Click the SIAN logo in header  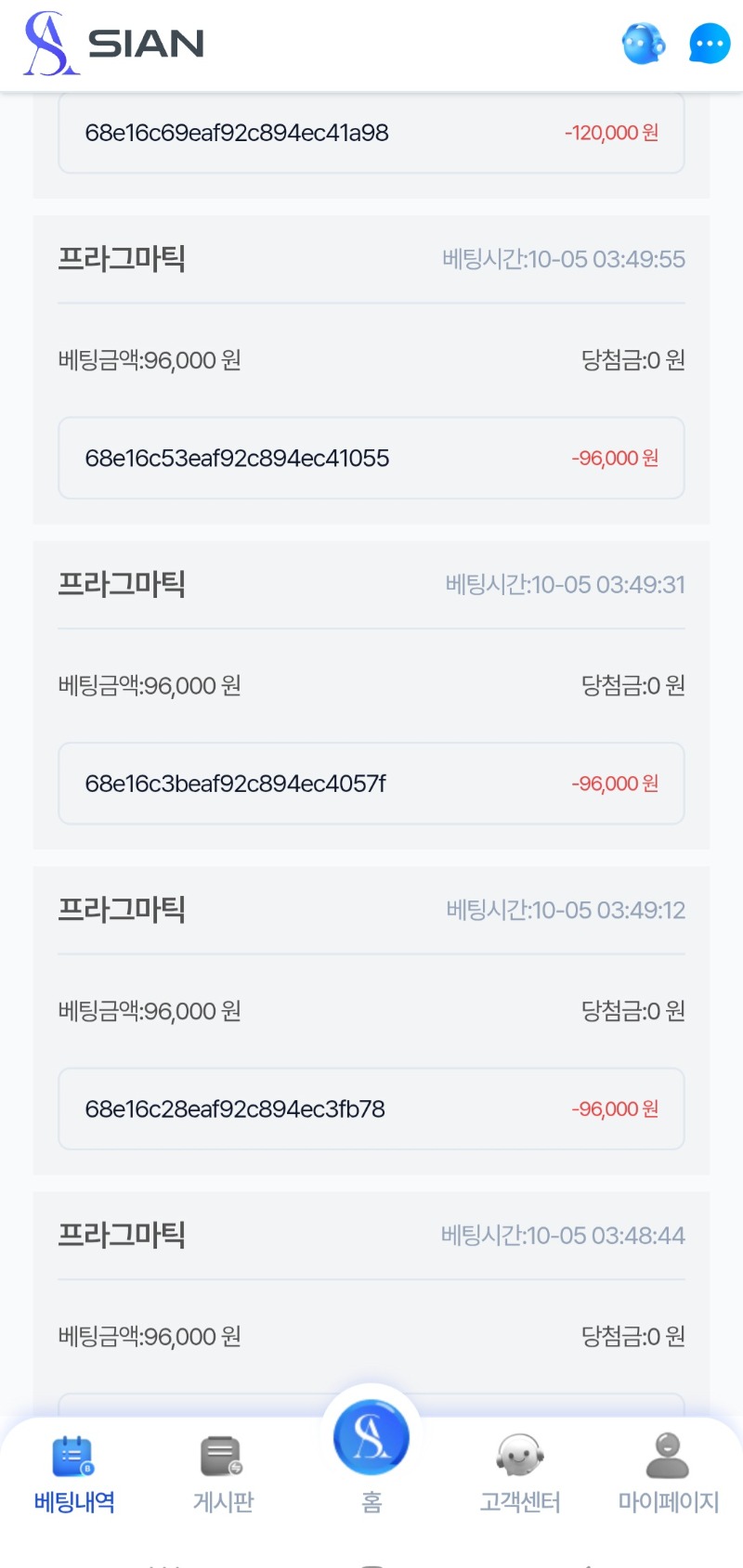pyautogui.click(x=113, y=44)
